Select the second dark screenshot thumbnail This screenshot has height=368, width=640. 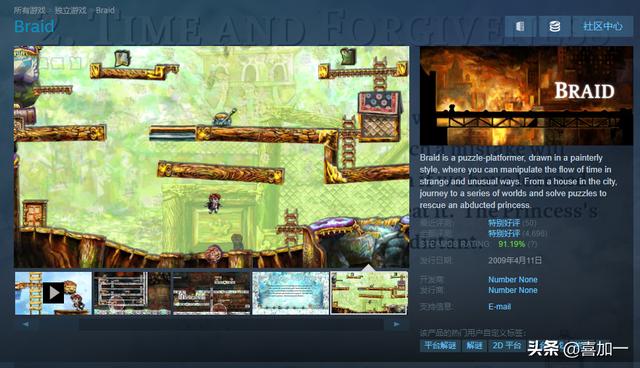pos(132,293)
